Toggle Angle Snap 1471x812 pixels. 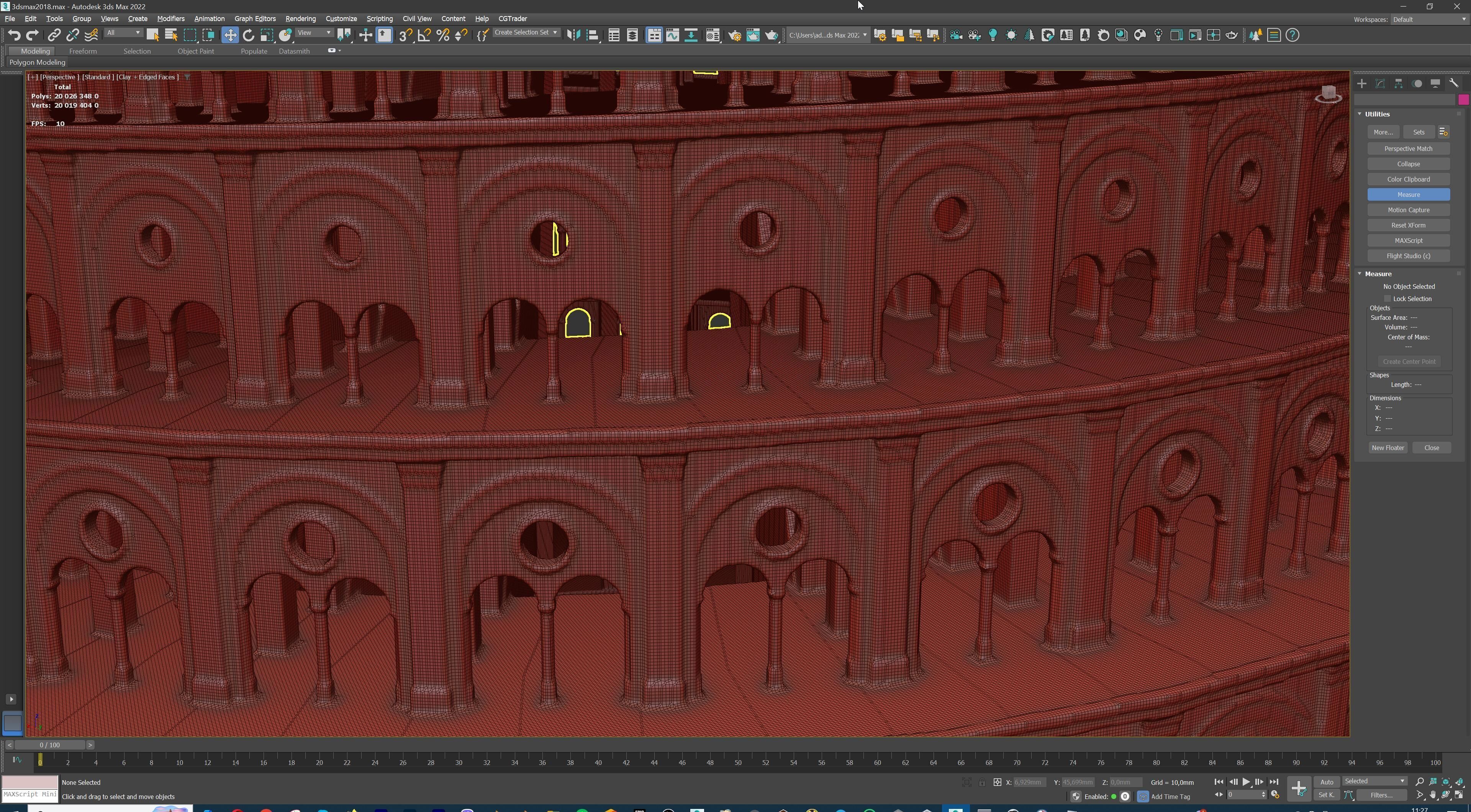pos(424,35)
